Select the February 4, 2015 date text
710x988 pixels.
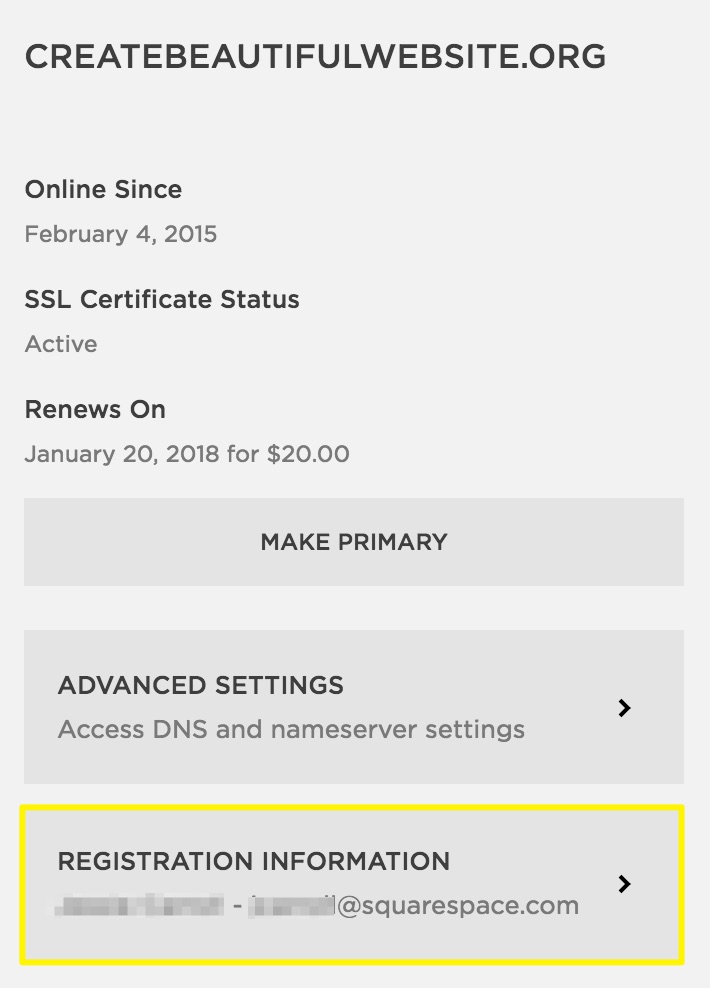point(120,234)
